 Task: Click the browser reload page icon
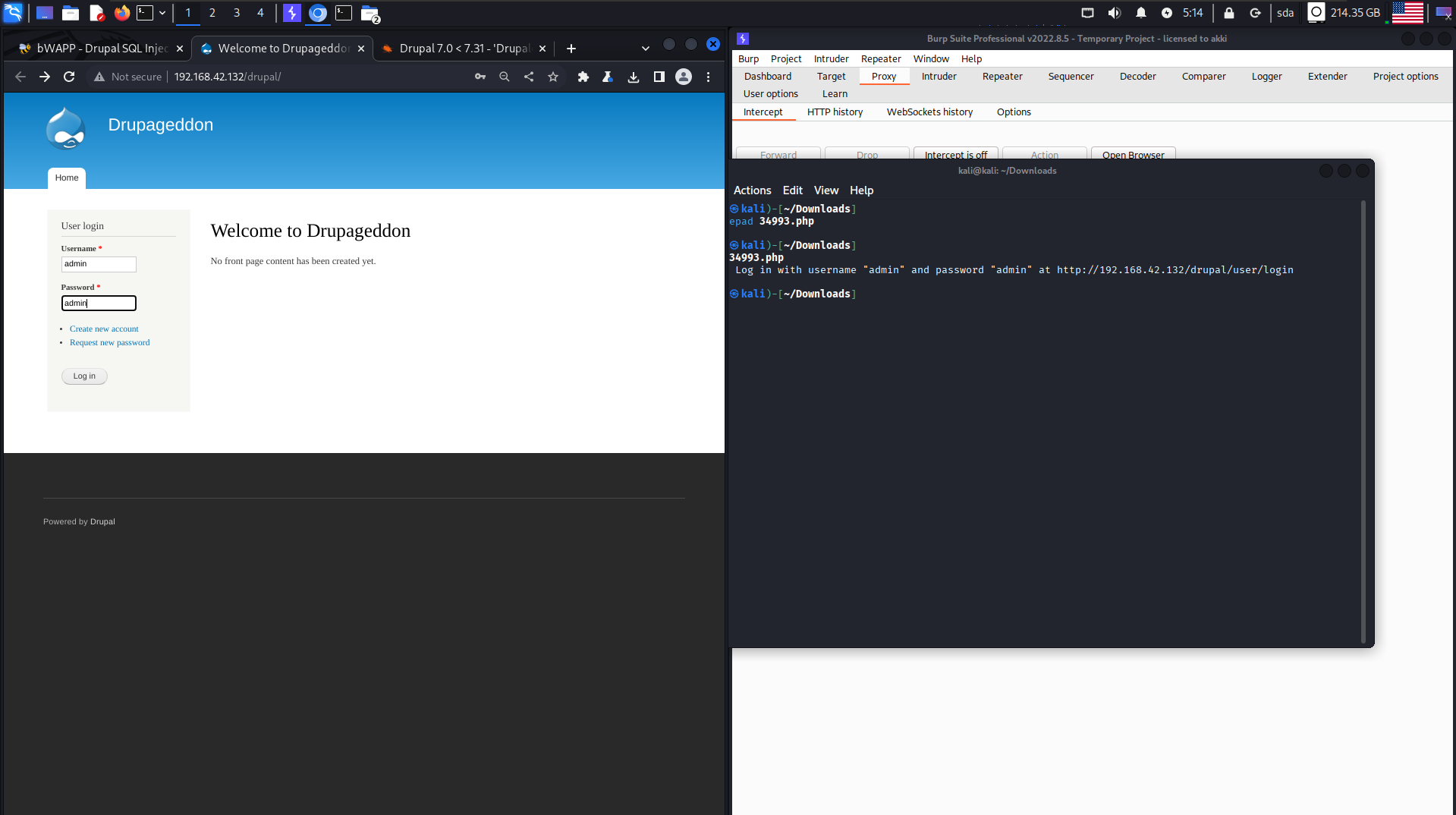click(69, 77)
